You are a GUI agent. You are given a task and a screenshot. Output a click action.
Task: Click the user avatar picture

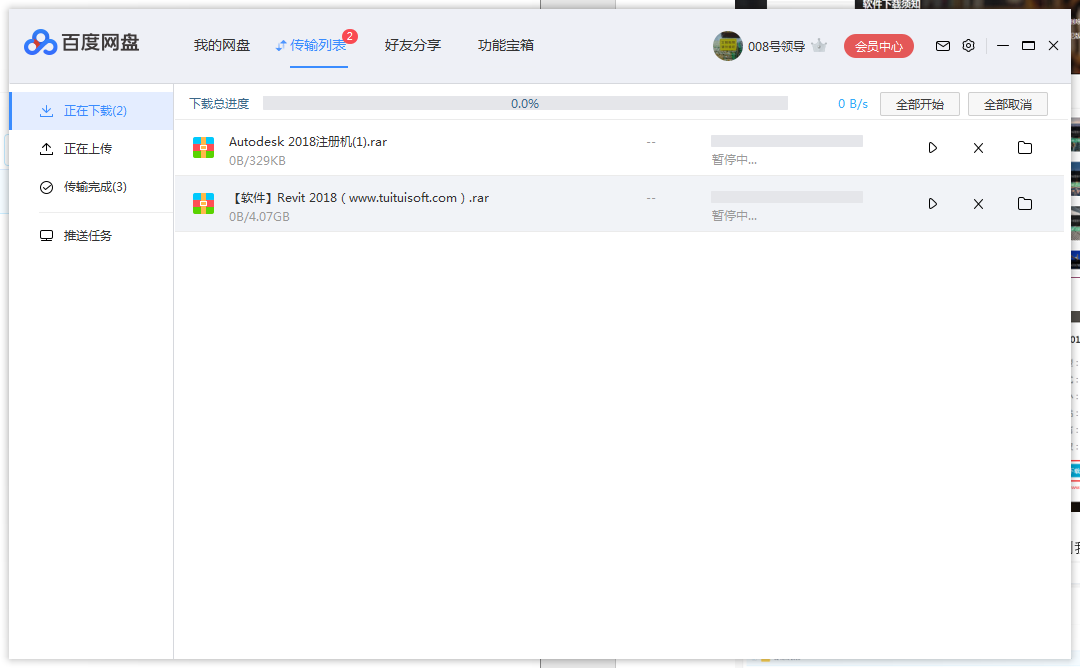pyautogui.click(x=727, y=46)
